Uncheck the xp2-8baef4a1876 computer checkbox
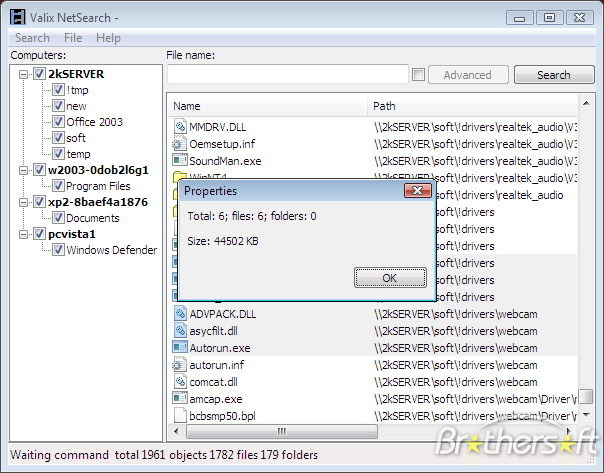604x473 pixels. (x=39, y=201)
